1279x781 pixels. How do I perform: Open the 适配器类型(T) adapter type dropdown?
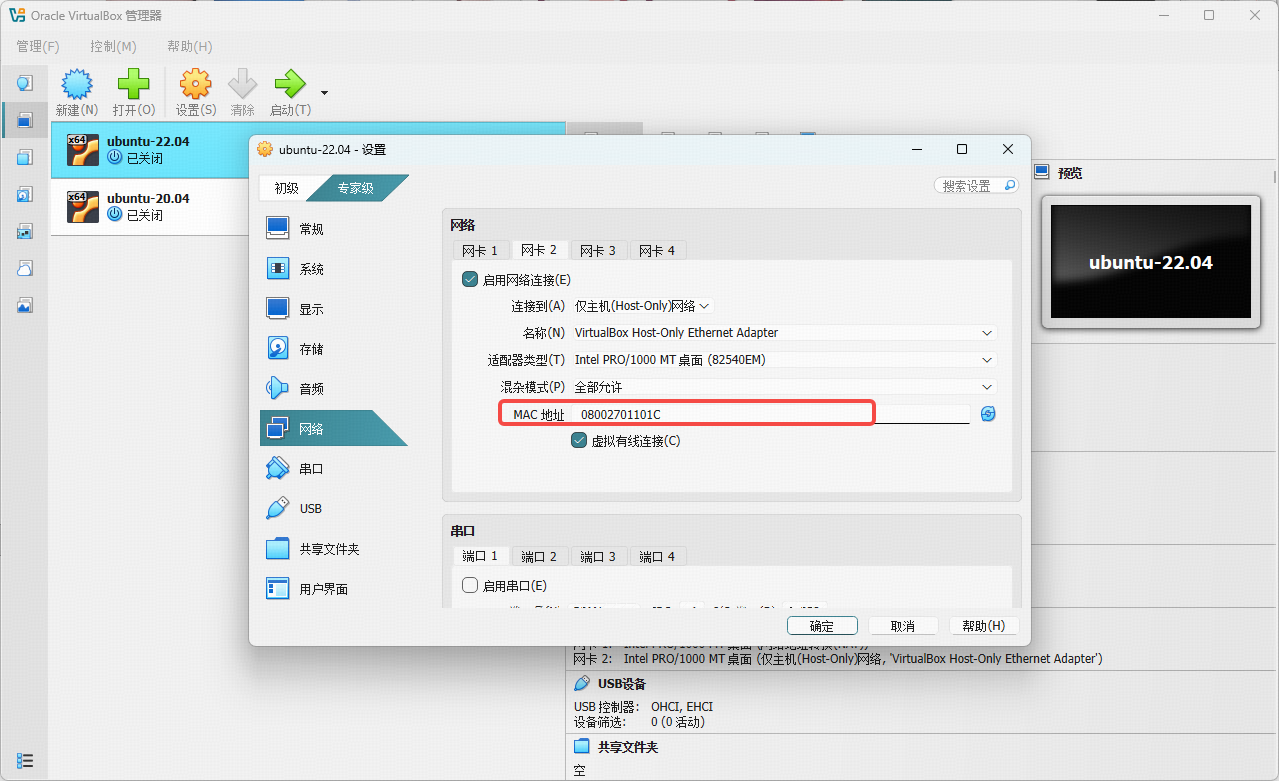pos(785,360)
